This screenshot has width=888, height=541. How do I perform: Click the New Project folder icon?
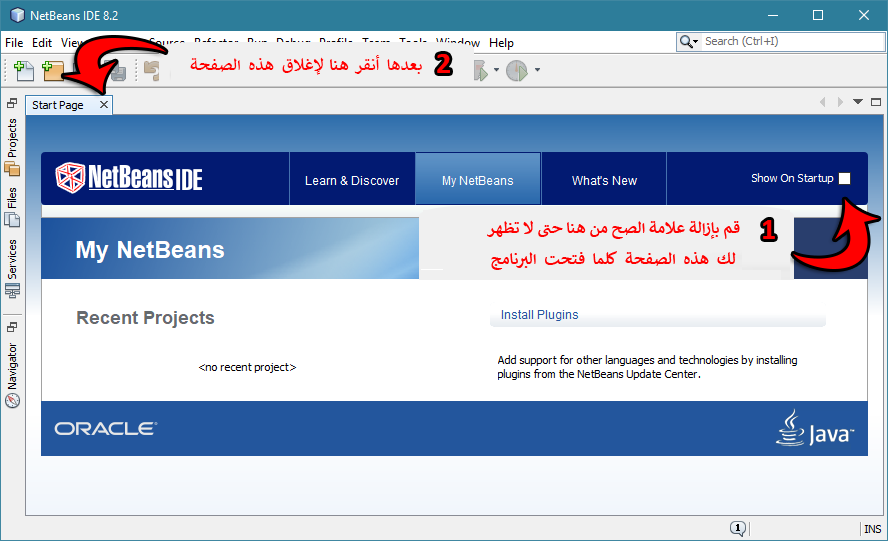point(53,70)
